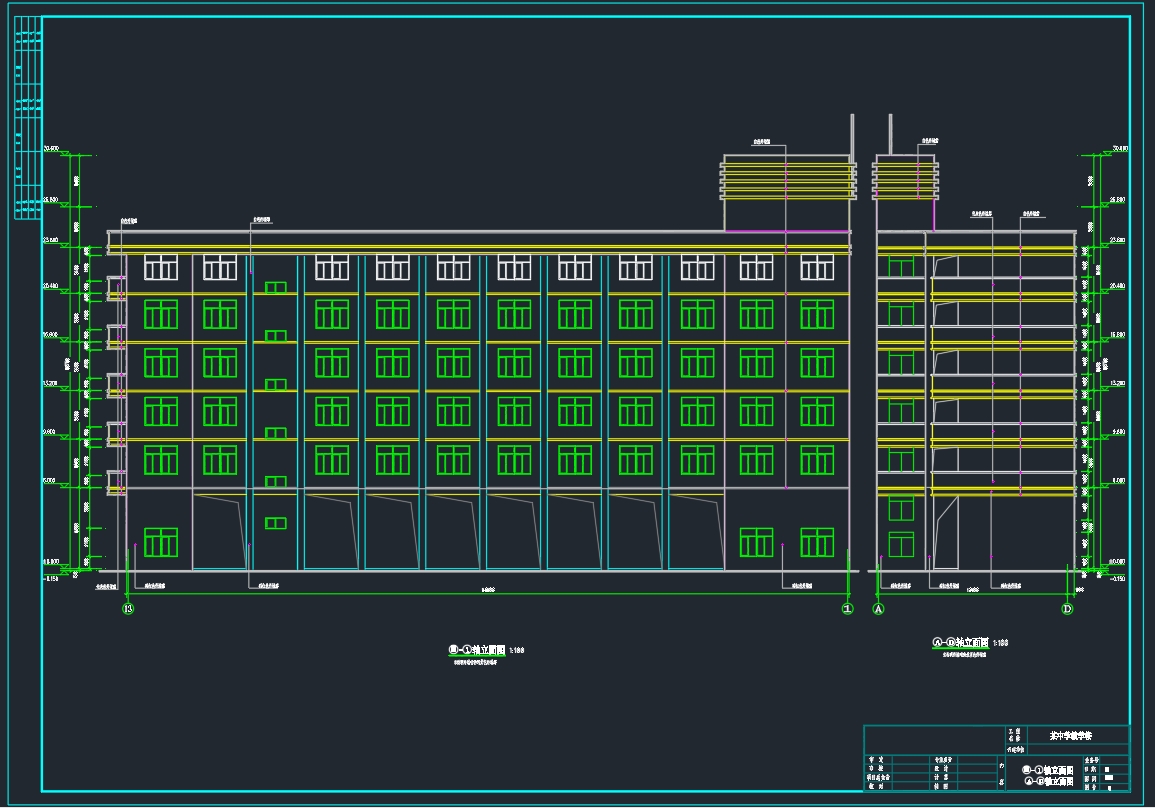Click the axis bubble labeled A

pyautogui.click(x=879, y=609)
